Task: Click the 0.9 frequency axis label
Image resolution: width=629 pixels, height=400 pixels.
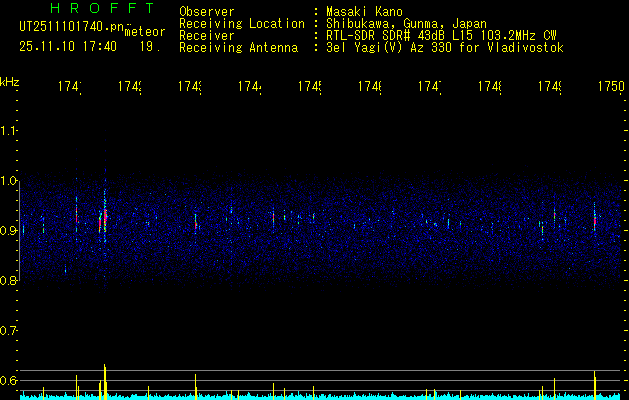Action: point(9,231)
